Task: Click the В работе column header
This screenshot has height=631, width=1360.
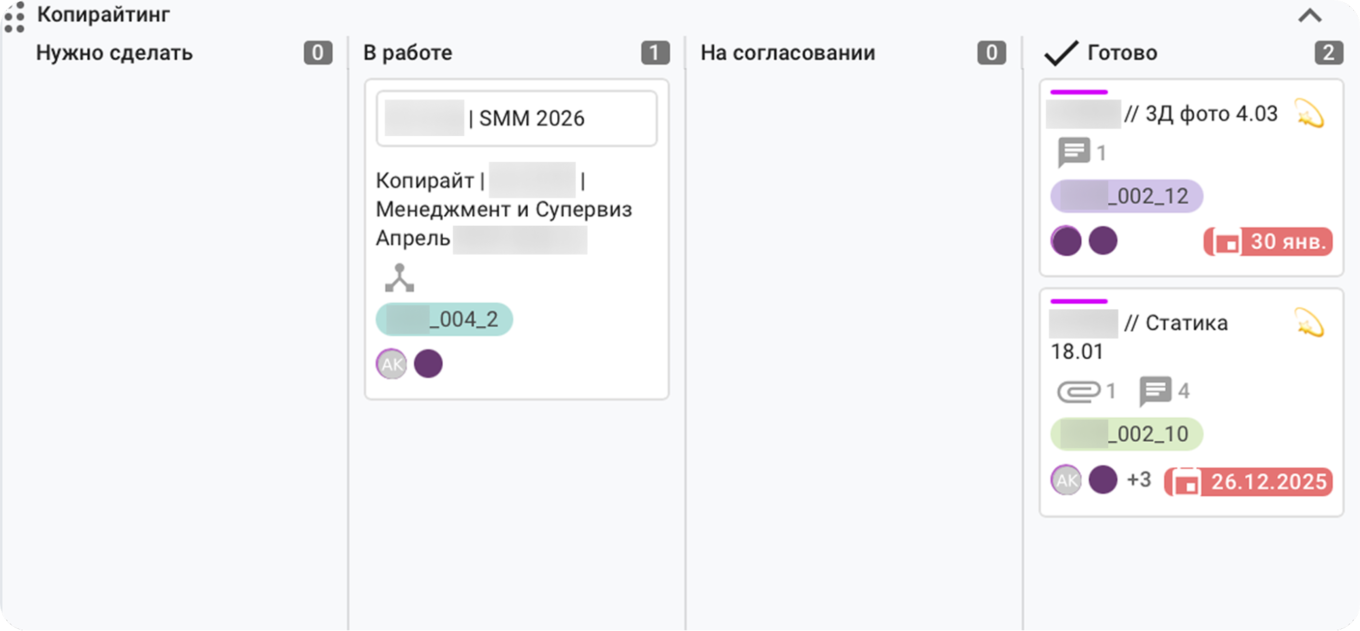Action: pos(408,53)
